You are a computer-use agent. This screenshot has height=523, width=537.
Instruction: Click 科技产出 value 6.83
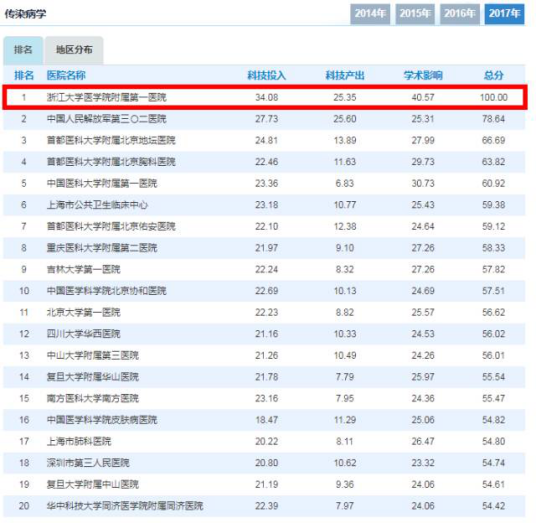pos(345,184)
